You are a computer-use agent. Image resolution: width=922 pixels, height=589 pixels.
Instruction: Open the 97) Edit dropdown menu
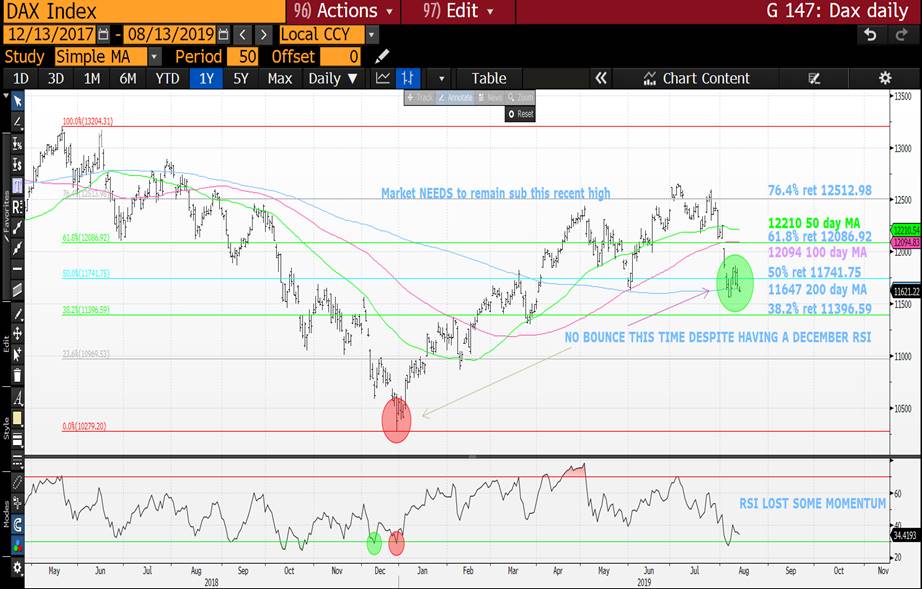click(x=458, y=11)
